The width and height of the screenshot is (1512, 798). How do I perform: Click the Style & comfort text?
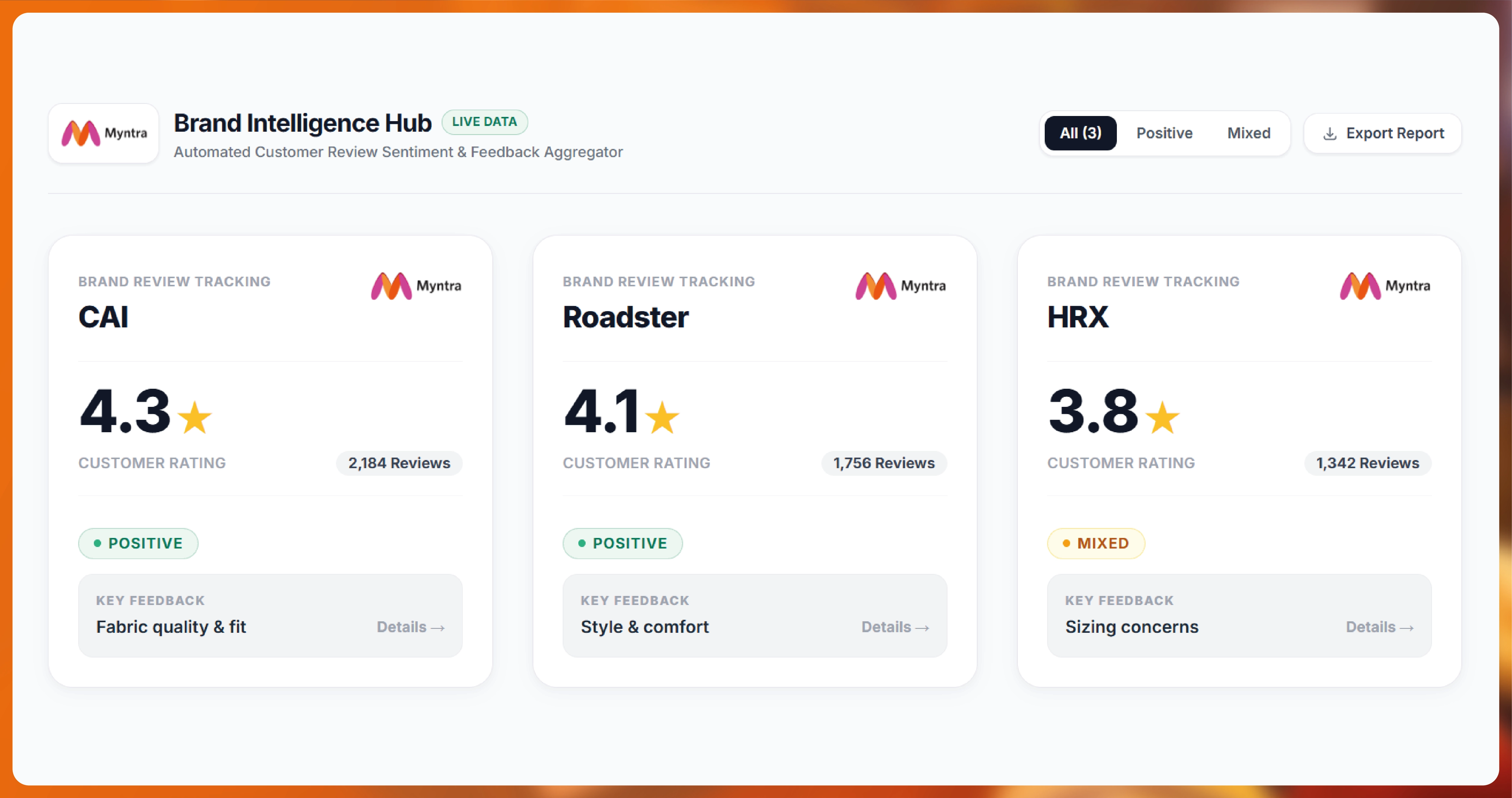point(645,627)
